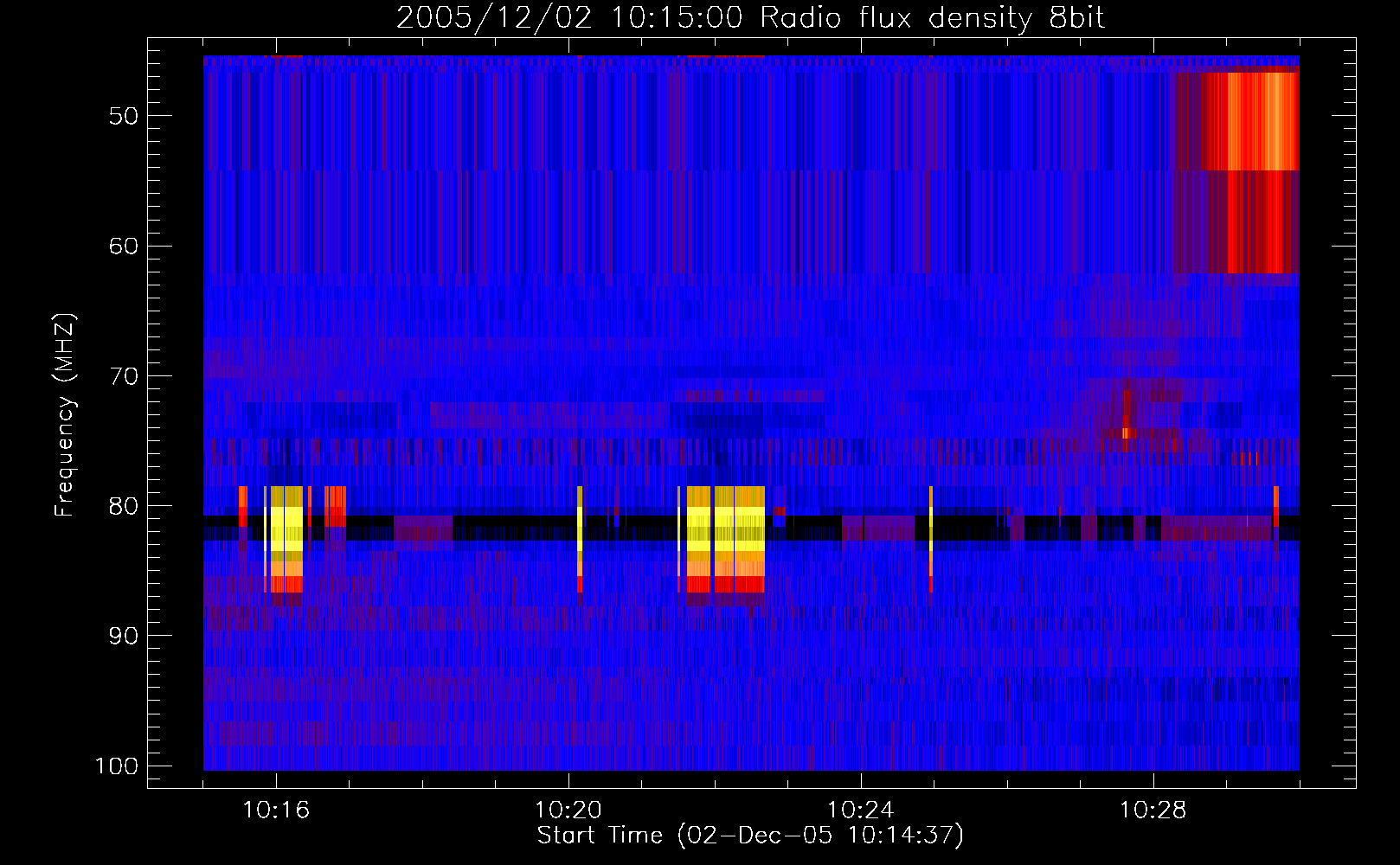Click the thin yellow spike just after 10:20
Viewport: 1400px width, 865px height.
(580, 540)
